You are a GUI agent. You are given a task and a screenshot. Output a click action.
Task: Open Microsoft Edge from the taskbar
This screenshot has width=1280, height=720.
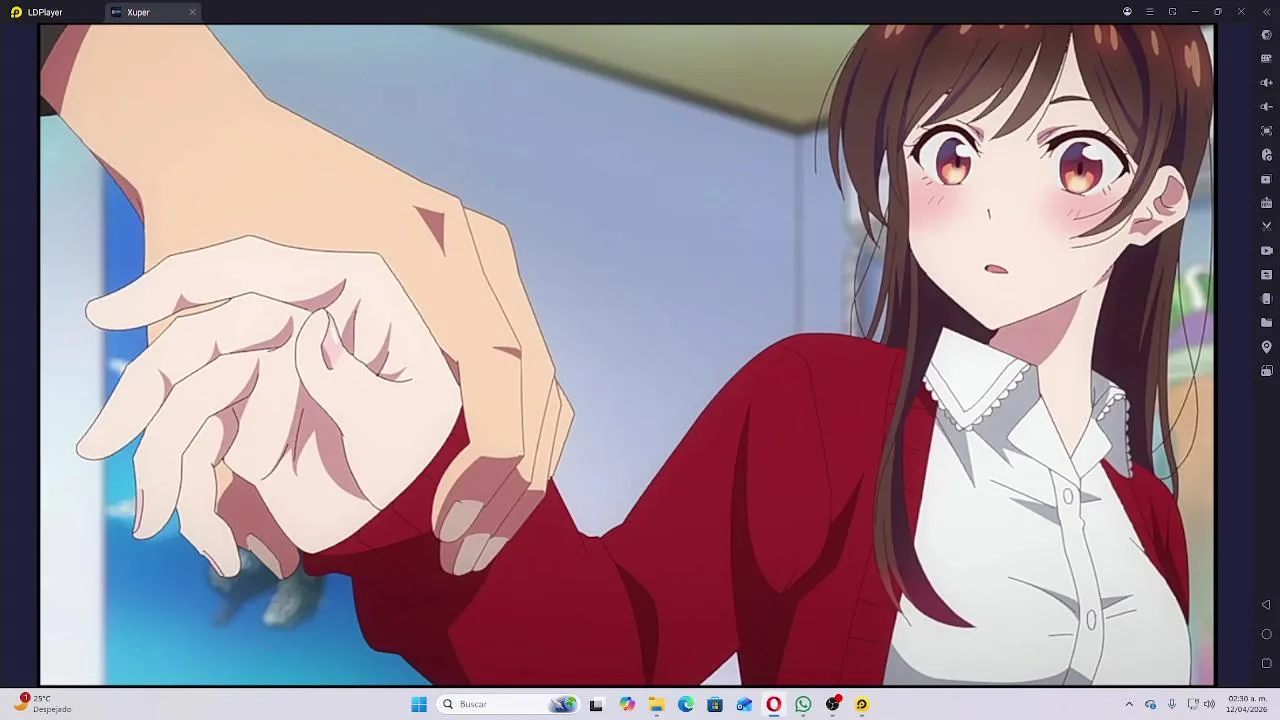pyautogui.click(x=686, y=704)
